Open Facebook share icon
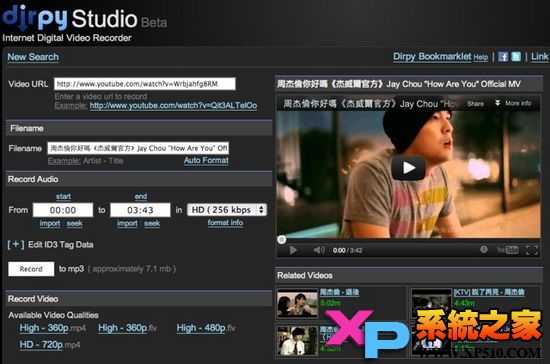Image resolution: width=550 pixels, height=364 pixels. tap(503, 57)
